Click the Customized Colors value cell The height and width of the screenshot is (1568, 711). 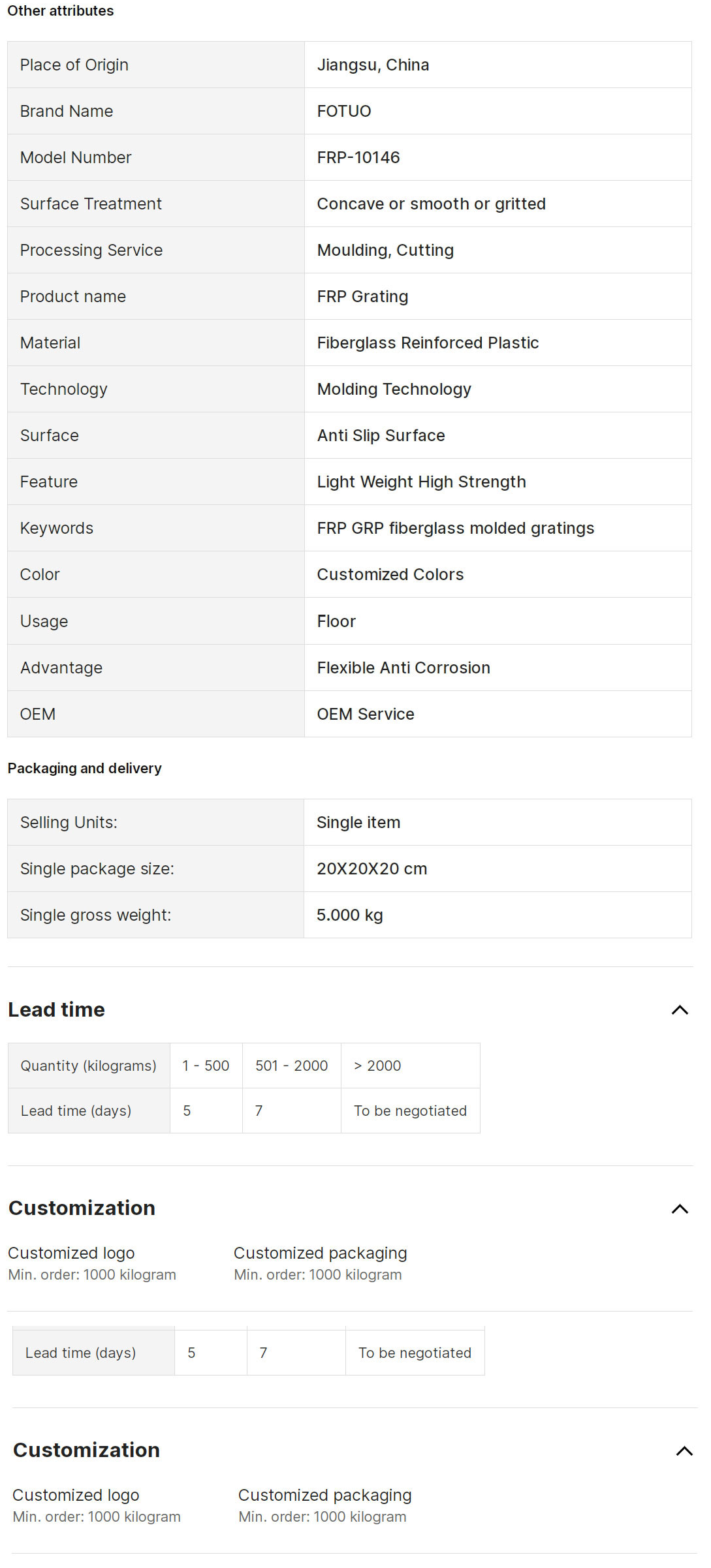coord(390,575)
